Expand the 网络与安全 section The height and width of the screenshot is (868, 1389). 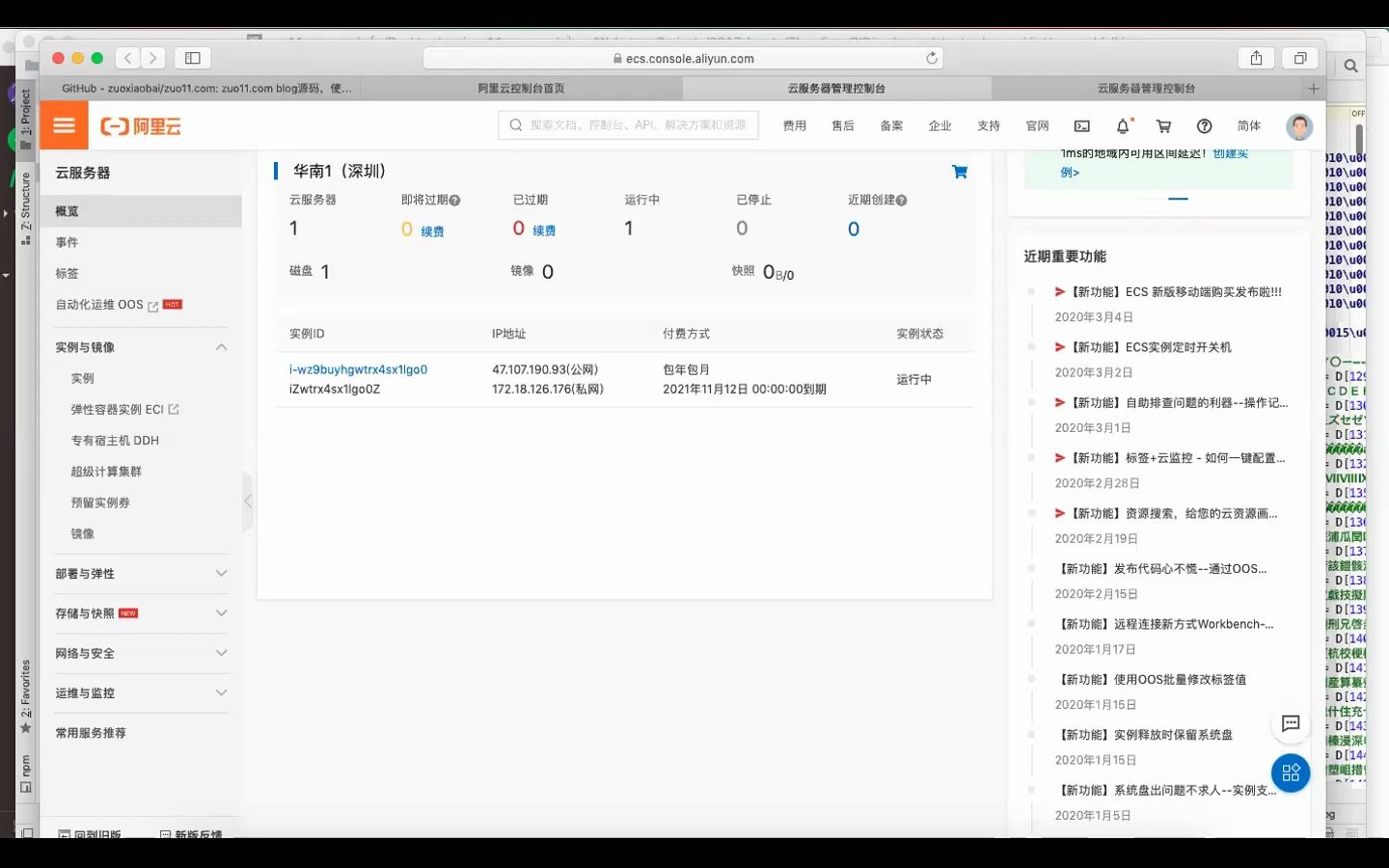(x=222, y=653)
